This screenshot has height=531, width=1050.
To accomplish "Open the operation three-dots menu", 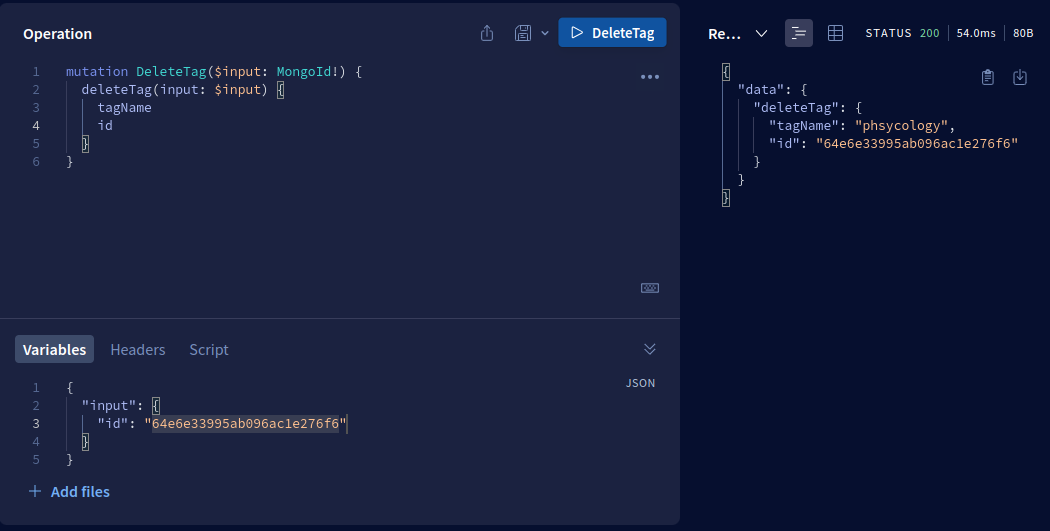I will 650,77.
